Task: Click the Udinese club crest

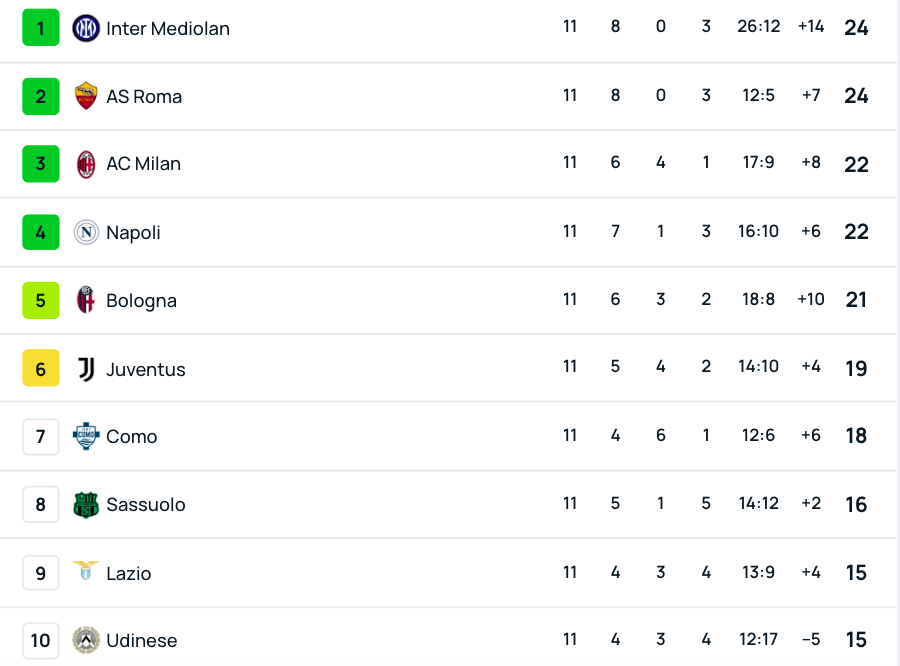Action: coord(87,640)
